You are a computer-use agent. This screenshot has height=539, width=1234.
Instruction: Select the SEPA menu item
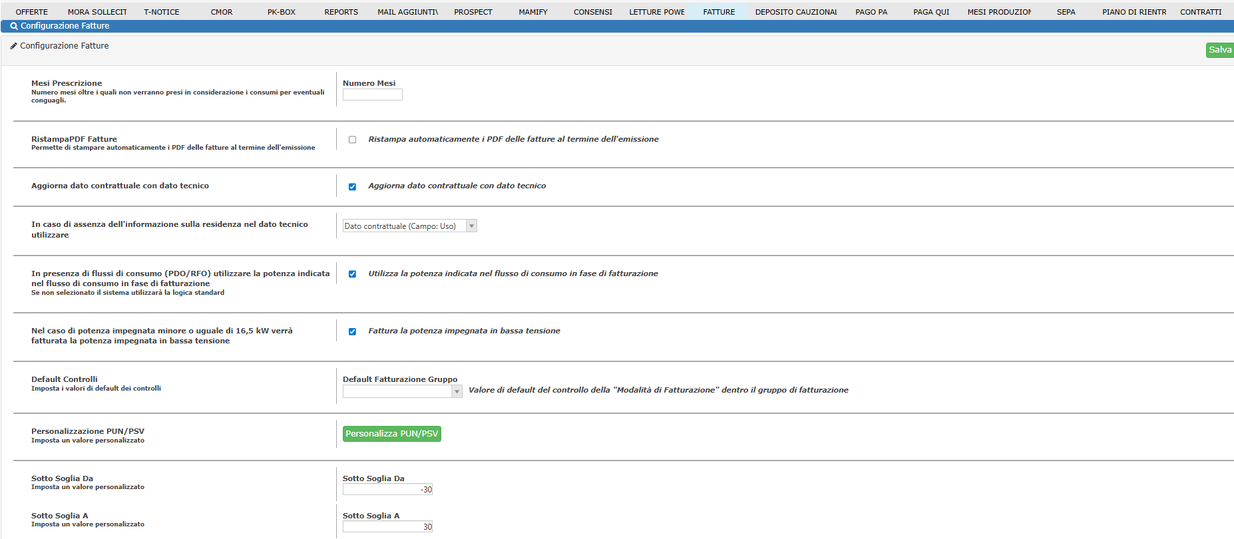pyautogui.click(x=1066, y=12)
